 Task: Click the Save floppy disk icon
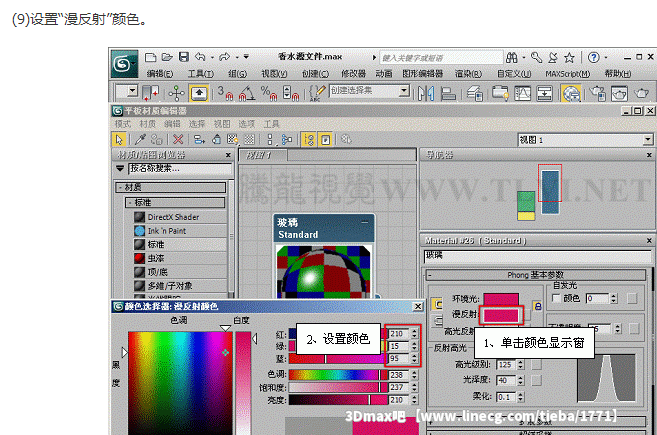click(184, 57)
